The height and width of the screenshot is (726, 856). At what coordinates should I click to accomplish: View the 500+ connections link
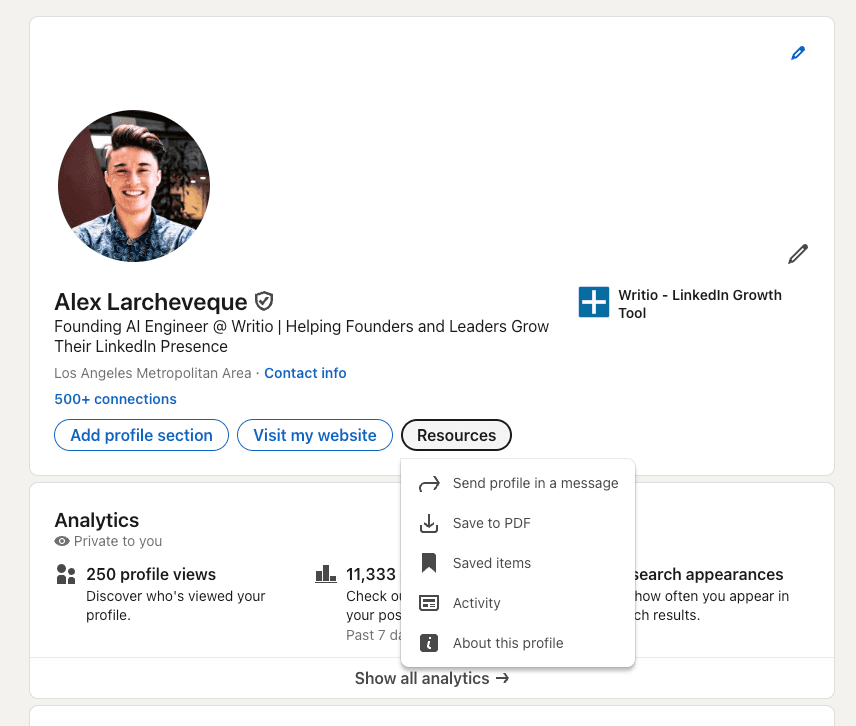(115, 399)
